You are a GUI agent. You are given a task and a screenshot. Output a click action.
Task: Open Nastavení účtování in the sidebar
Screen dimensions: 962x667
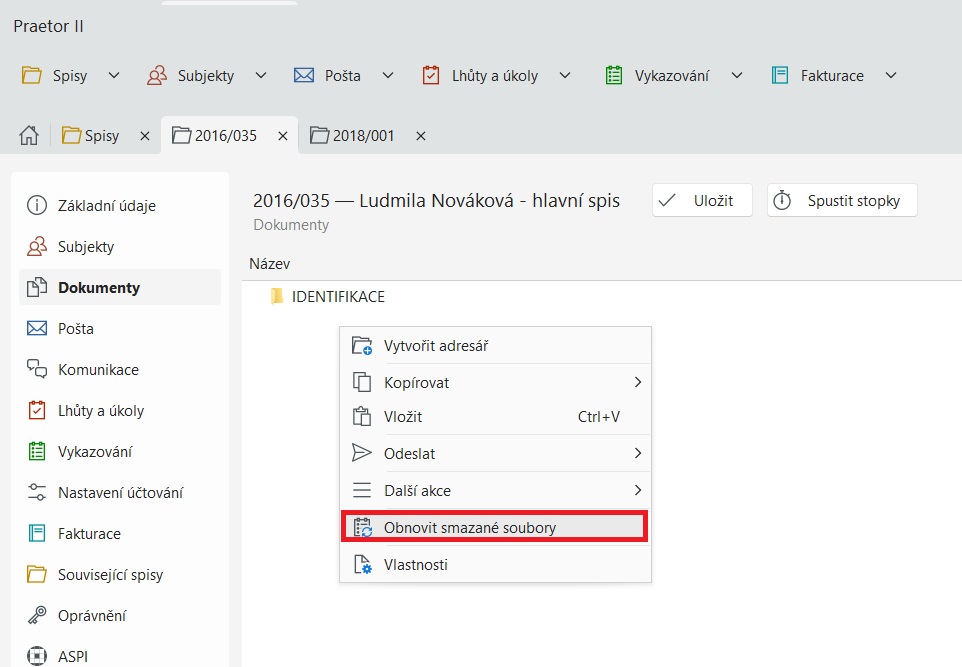(x=120, y=493)
